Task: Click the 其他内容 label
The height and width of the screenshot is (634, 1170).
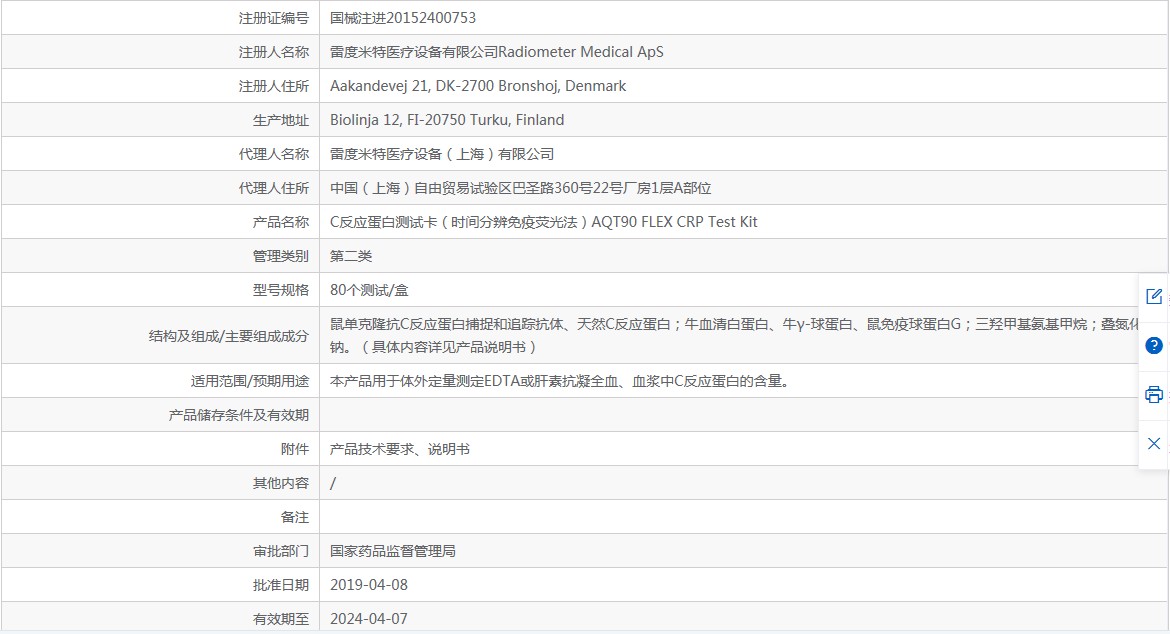Action: coord(281,483)
